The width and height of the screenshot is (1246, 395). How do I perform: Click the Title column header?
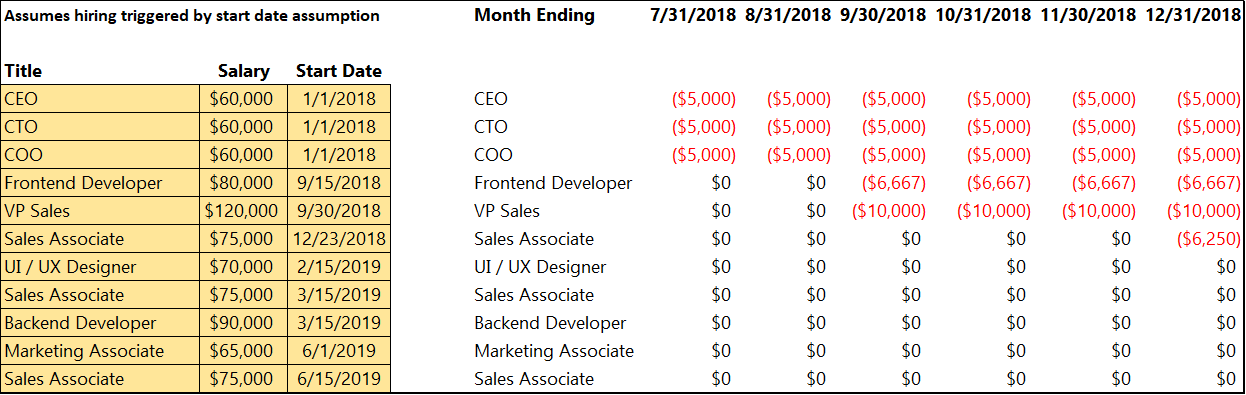[23, 71]
